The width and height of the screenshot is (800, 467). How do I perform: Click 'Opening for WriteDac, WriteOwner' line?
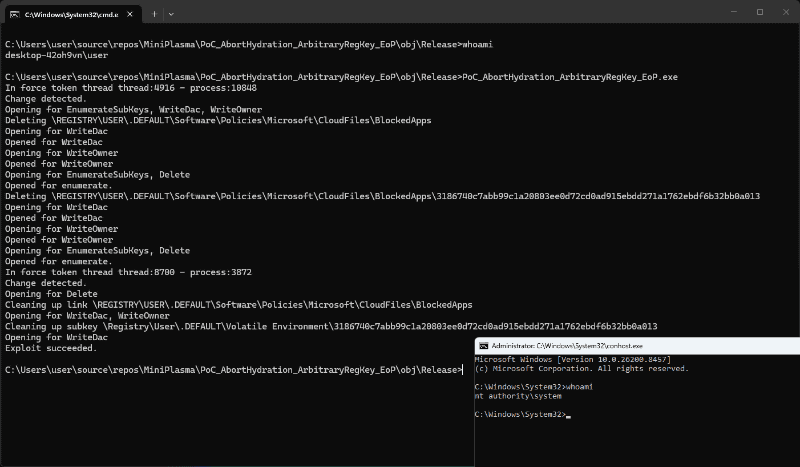pos(87,315)
